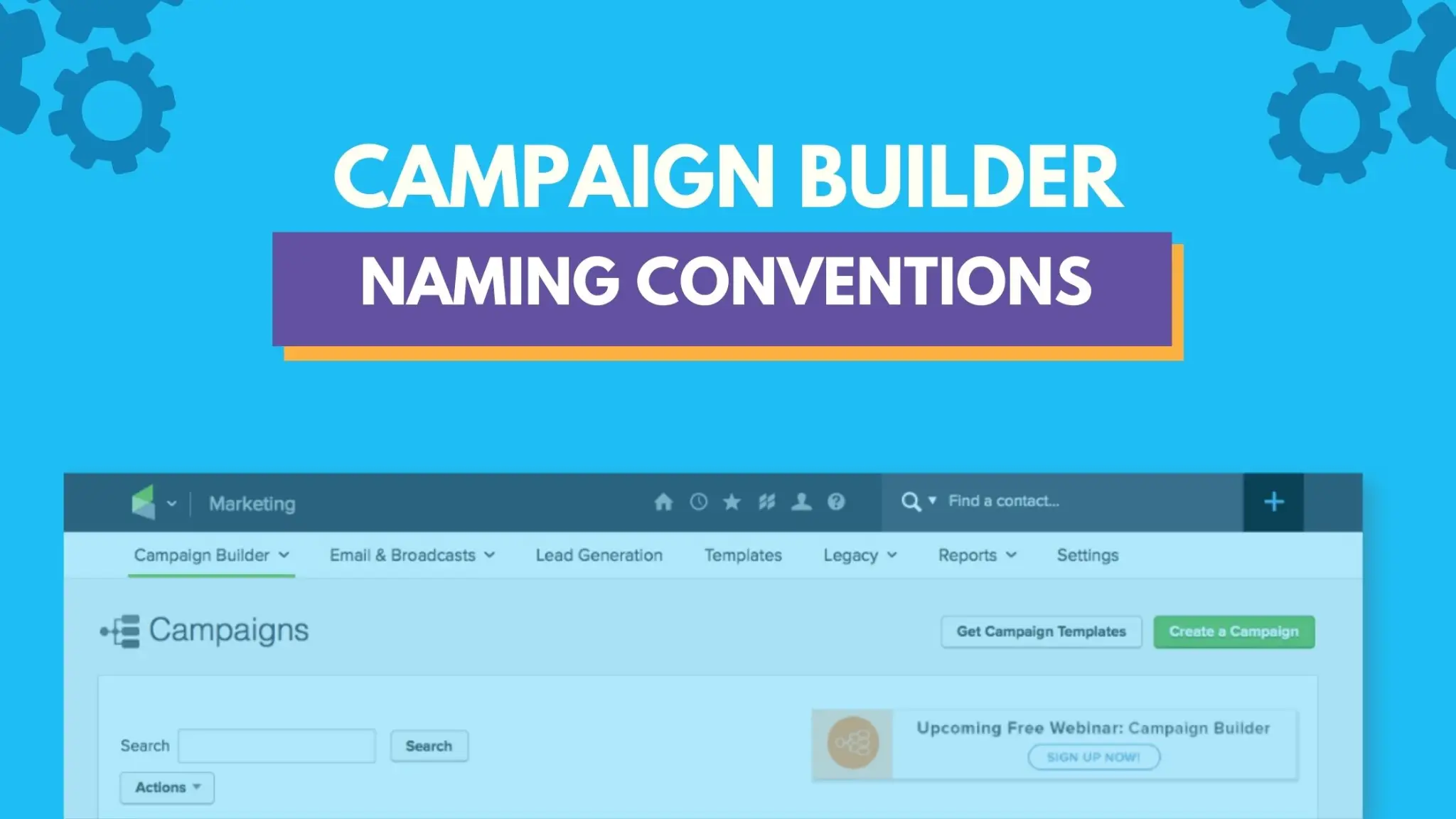Click the home navigation icon
Image resolution: width=1456 pixels, height=819 pixels.
coord(664,502)
